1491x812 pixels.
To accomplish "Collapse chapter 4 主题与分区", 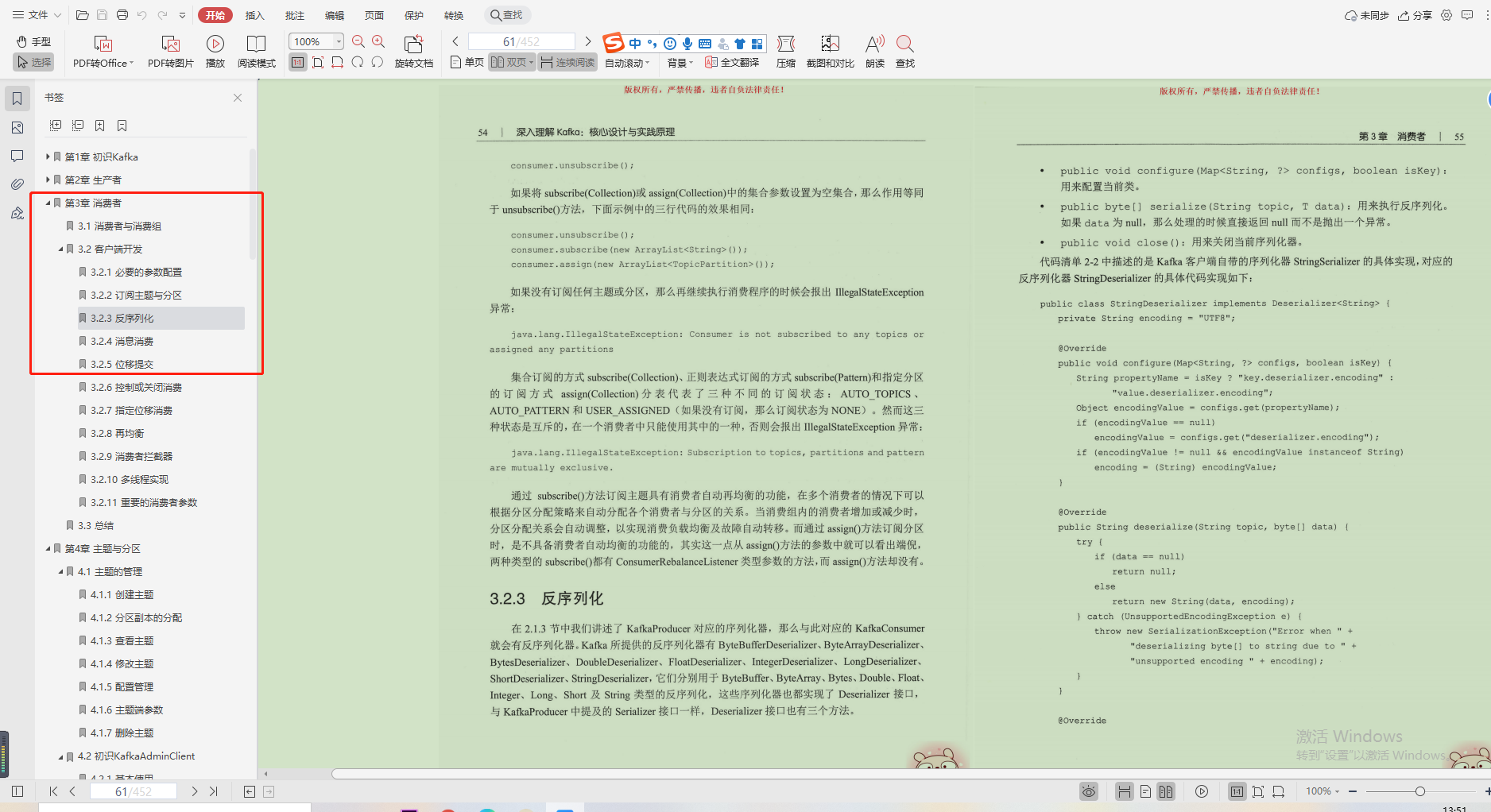I will pos(48,548).
